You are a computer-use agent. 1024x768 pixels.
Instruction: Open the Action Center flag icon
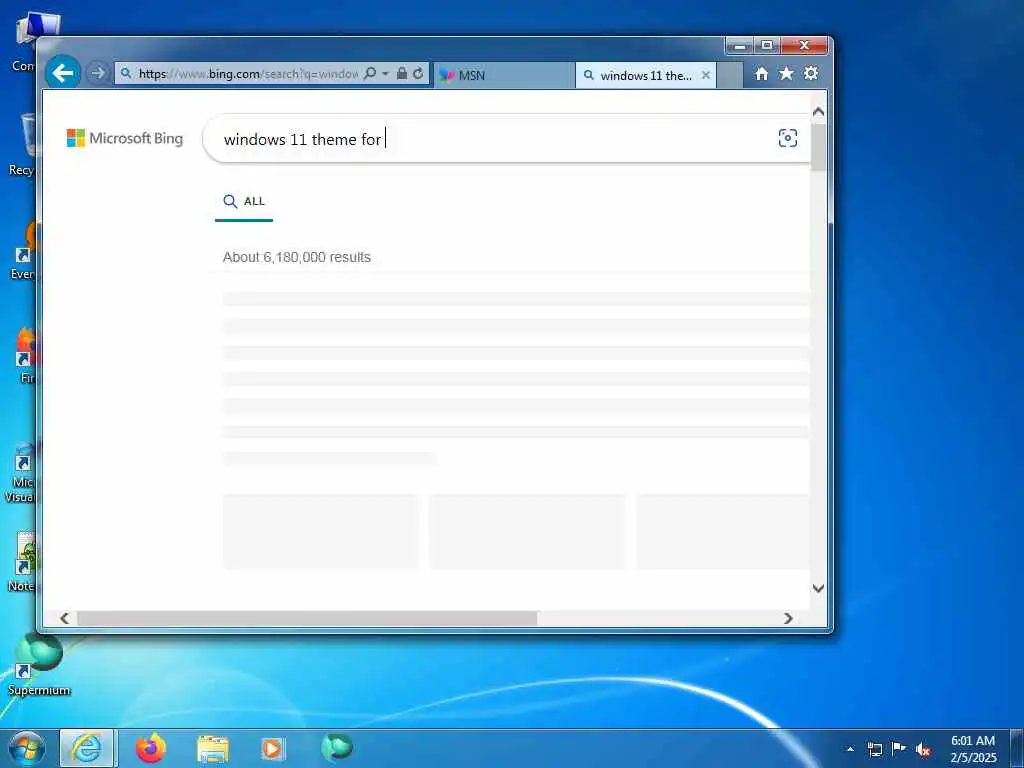point(899,748)
